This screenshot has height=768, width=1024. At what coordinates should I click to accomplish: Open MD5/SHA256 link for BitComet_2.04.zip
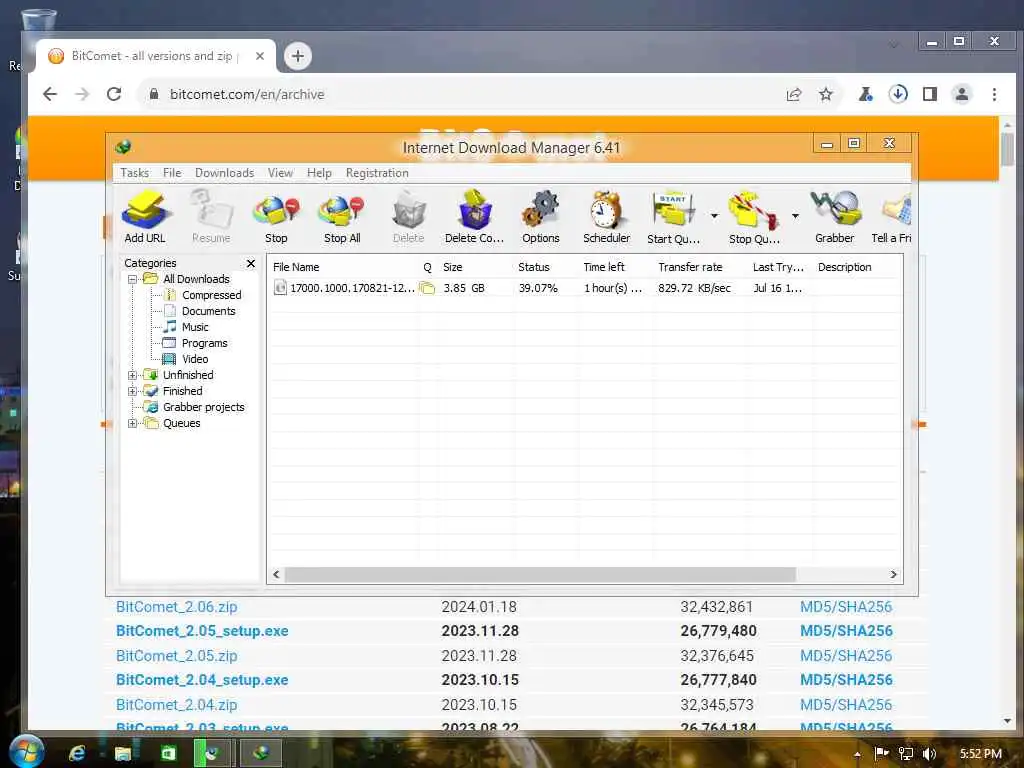tap(846, 705)
